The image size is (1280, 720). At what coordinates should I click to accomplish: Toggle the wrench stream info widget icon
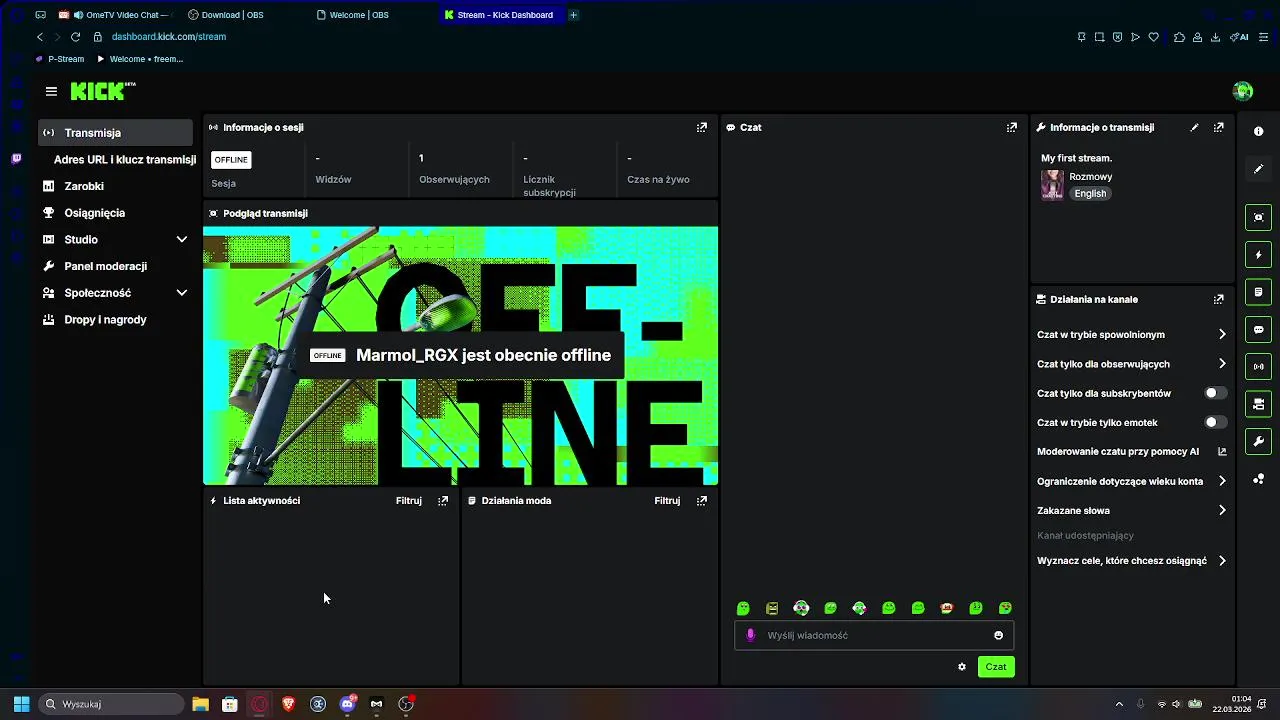click(x=1259, y=441)
